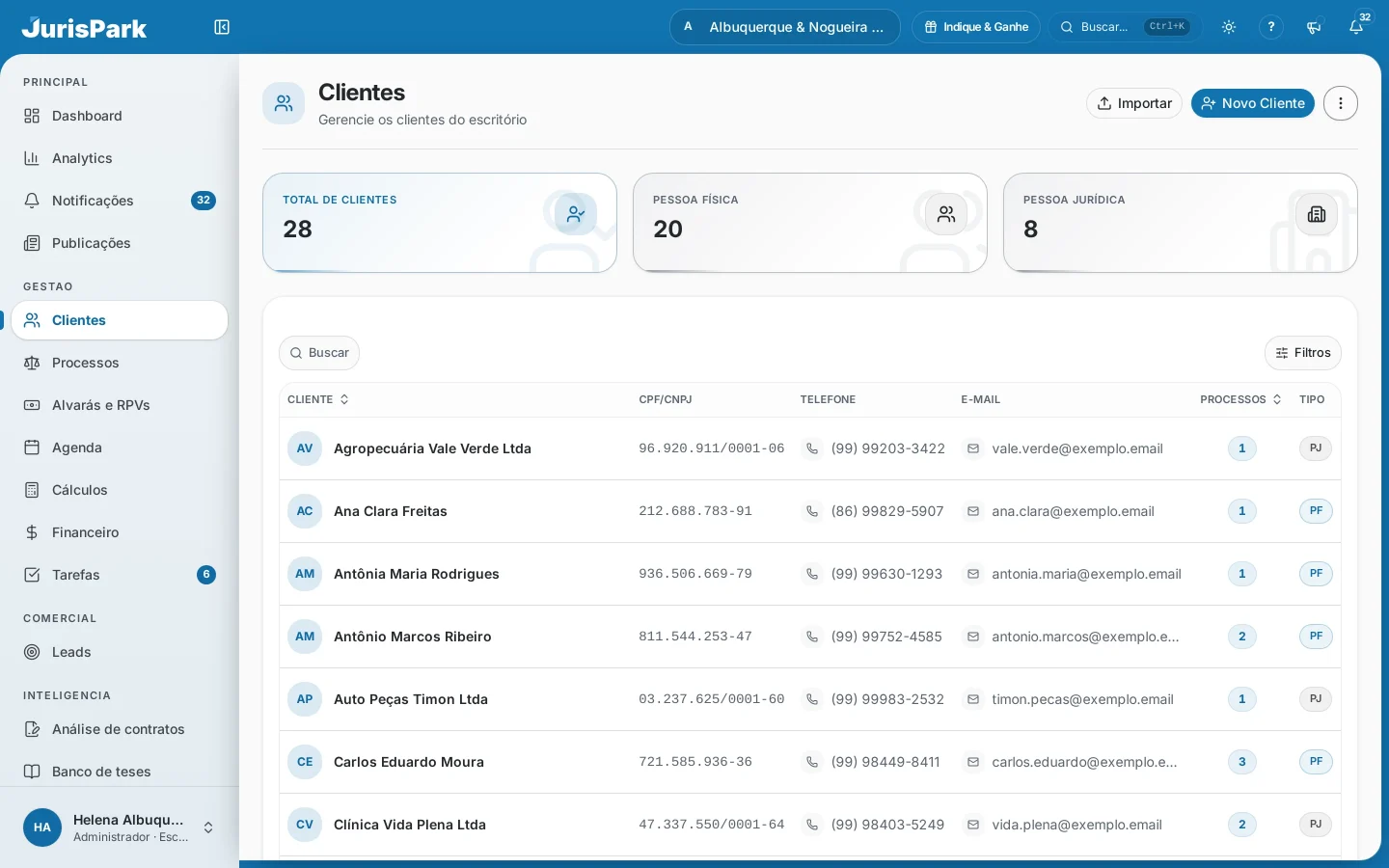Viewport: 1389px width, 868px height.
Task: Click the Cálculos calculator icon
Action: point(32,490)
